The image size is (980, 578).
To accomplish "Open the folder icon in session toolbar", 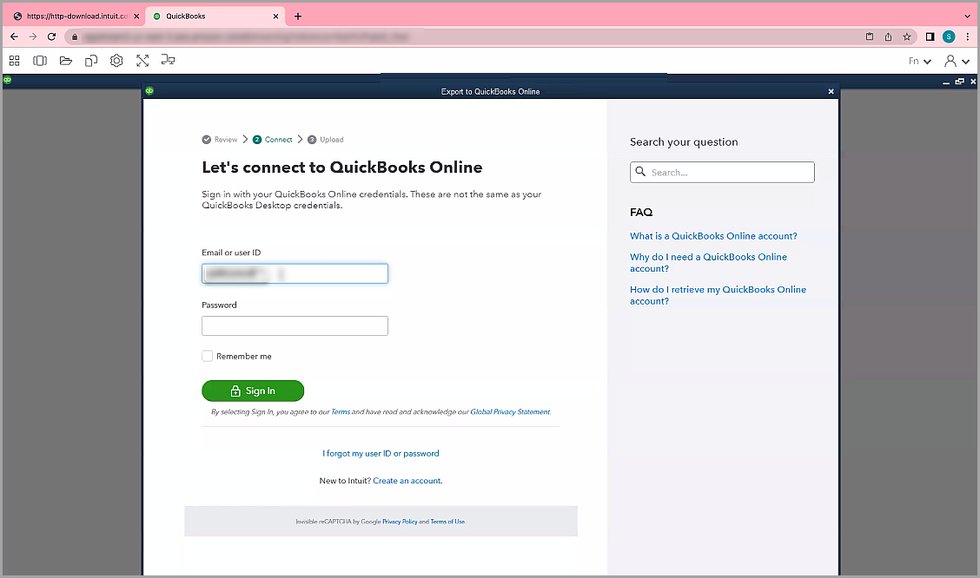I will (x=66, y=61).
